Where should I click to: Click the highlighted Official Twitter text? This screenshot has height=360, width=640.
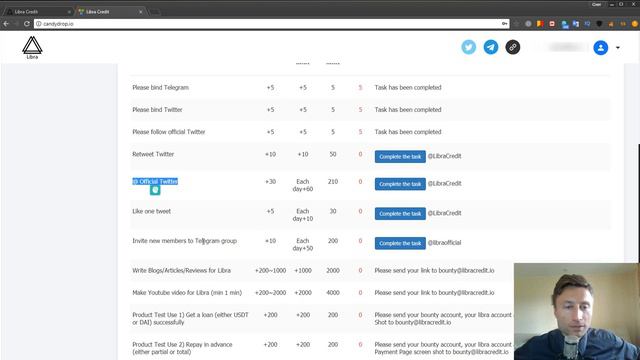pyautogui.click(x=155, y=181)
